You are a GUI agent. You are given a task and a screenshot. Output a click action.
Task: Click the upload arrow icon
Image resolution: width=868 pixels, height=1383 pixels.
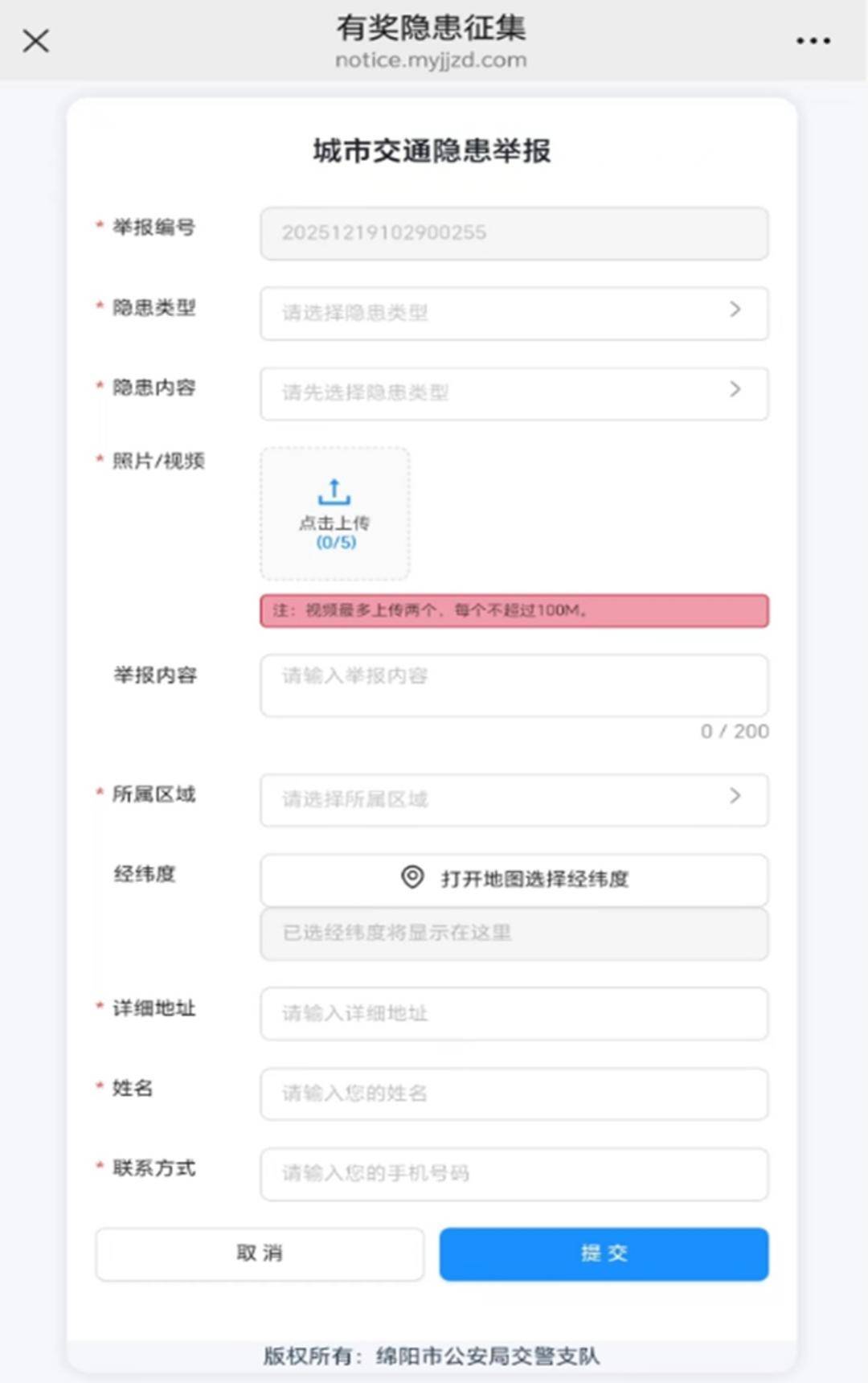[334, 491]
